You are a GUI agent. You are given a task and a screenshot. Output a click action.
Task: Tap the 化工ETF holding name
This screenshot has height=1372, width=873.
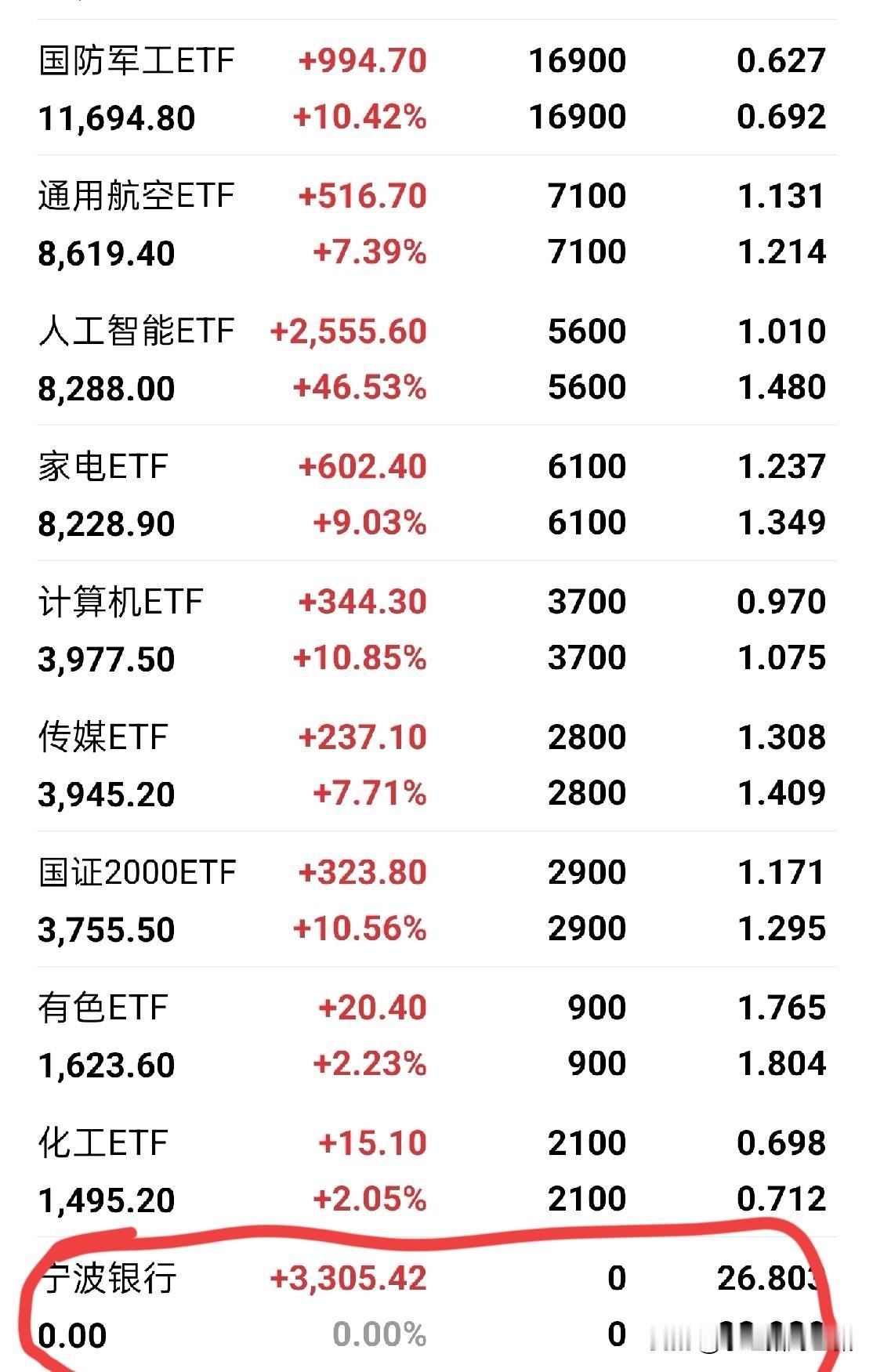103,1143
